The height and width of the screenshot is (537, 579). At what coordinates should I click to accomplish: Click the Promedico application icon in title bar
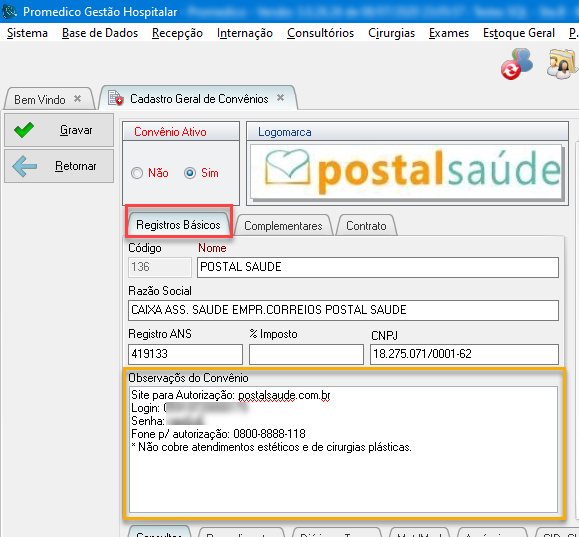pos(10,11)
